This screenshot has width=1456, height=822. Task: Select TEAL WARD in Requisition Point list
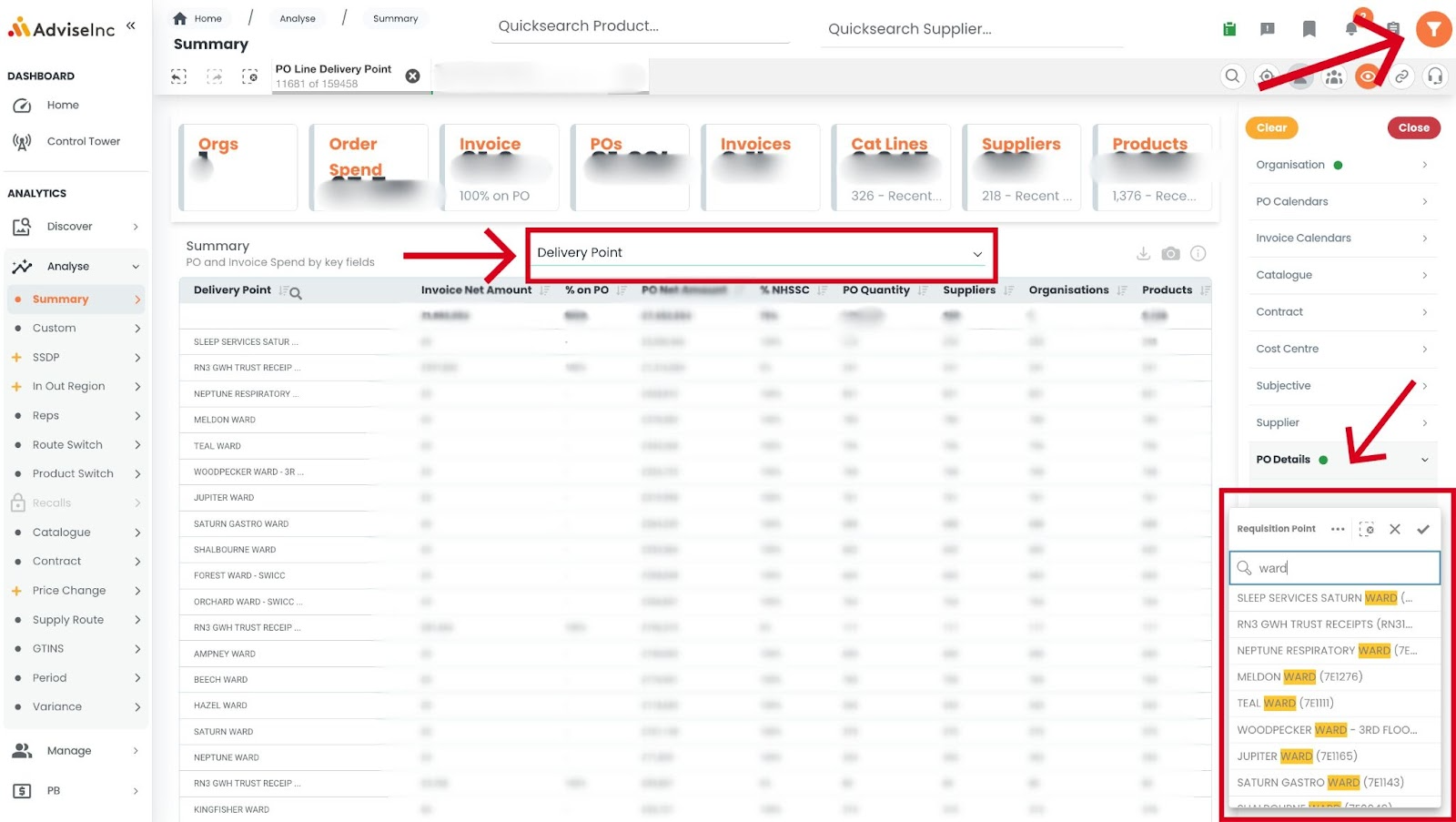pos(1334,703)
